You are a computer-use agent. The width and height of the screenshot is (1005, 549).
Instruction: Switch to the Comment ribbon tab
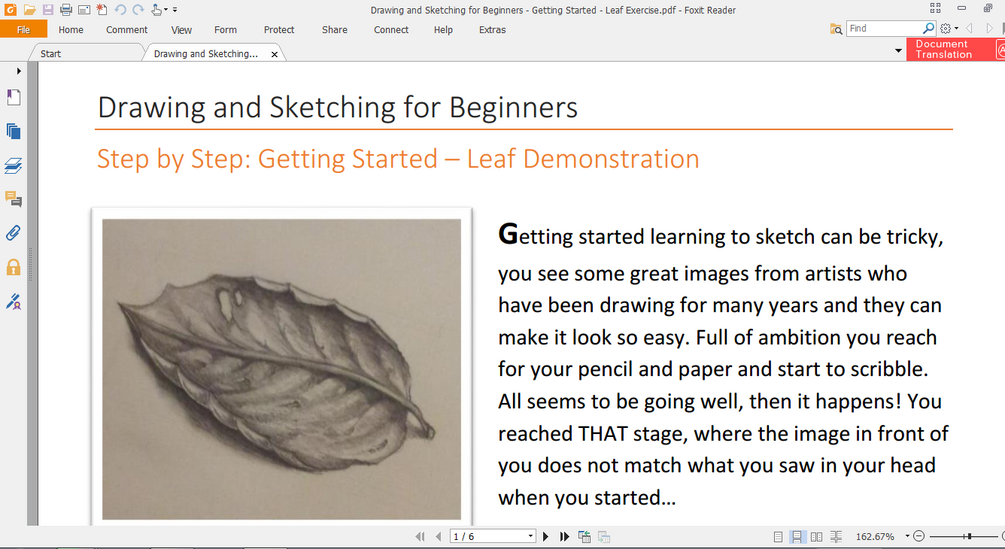[x=127, y=29]
